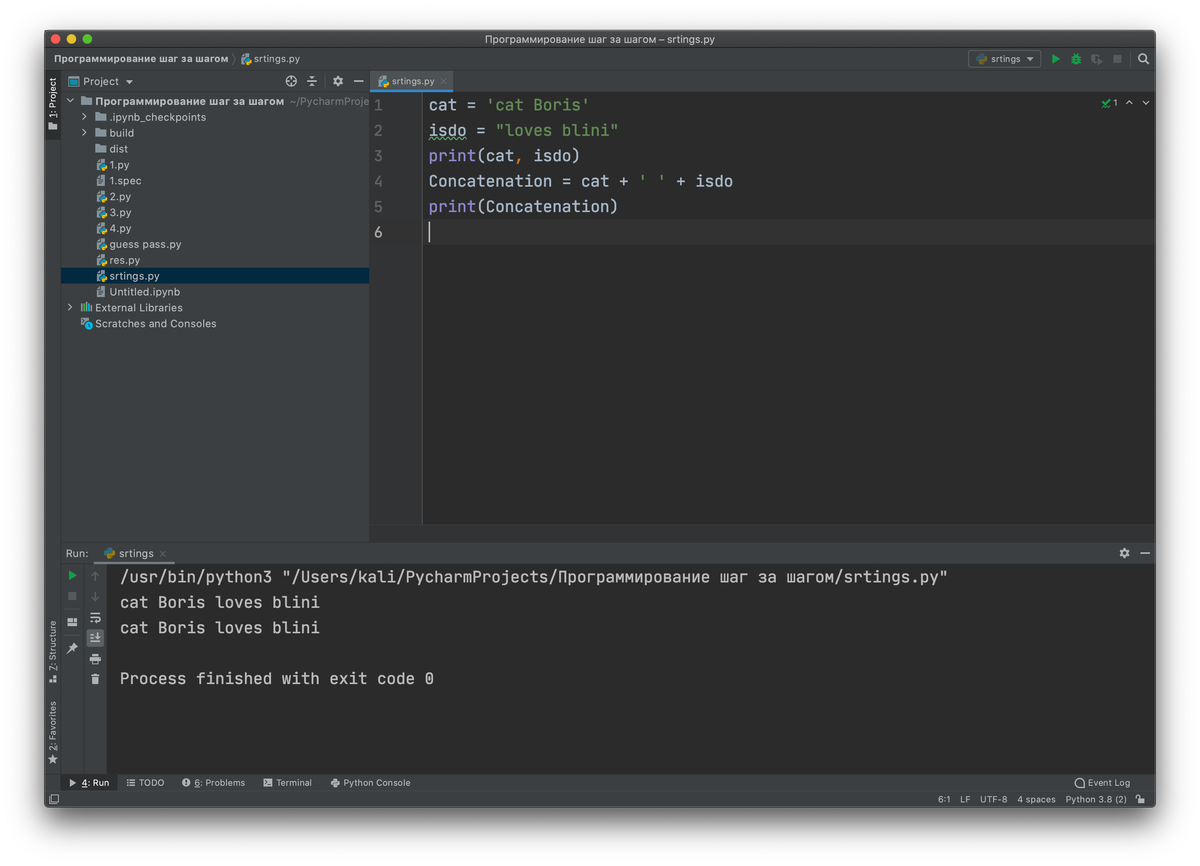Open the 6: Problems tool window
The image size is (1200, 866).
pos(214,783)
